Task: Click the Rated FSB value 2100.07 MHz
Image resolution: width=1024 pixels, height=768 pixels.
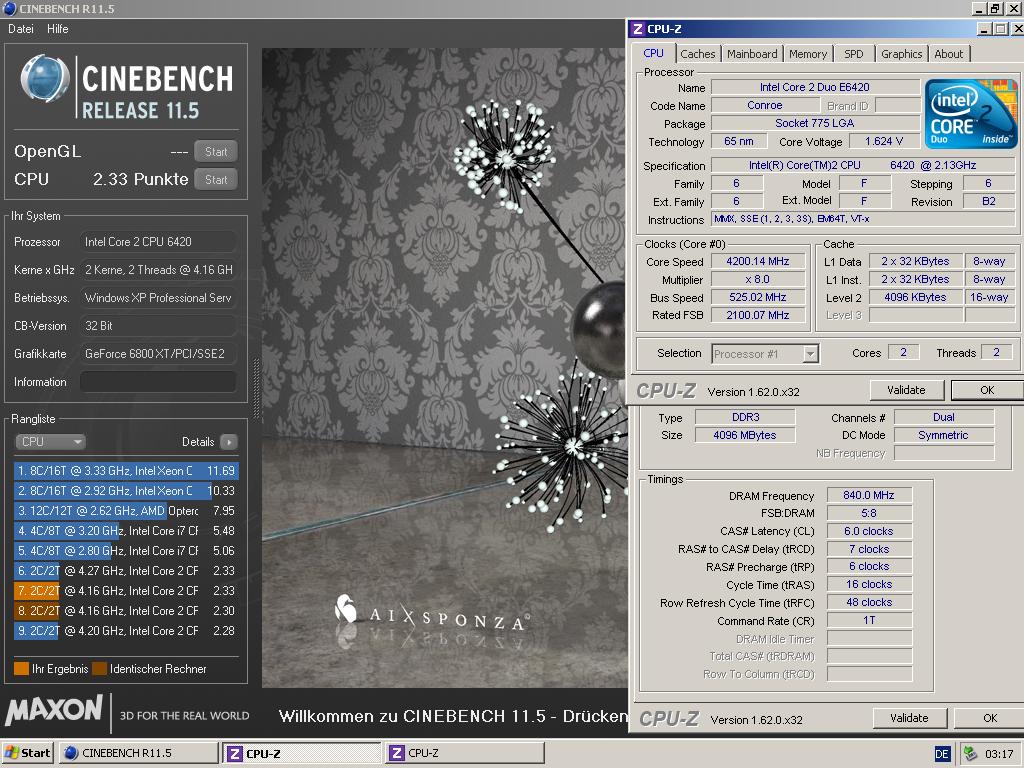Action: pos(758,315)
